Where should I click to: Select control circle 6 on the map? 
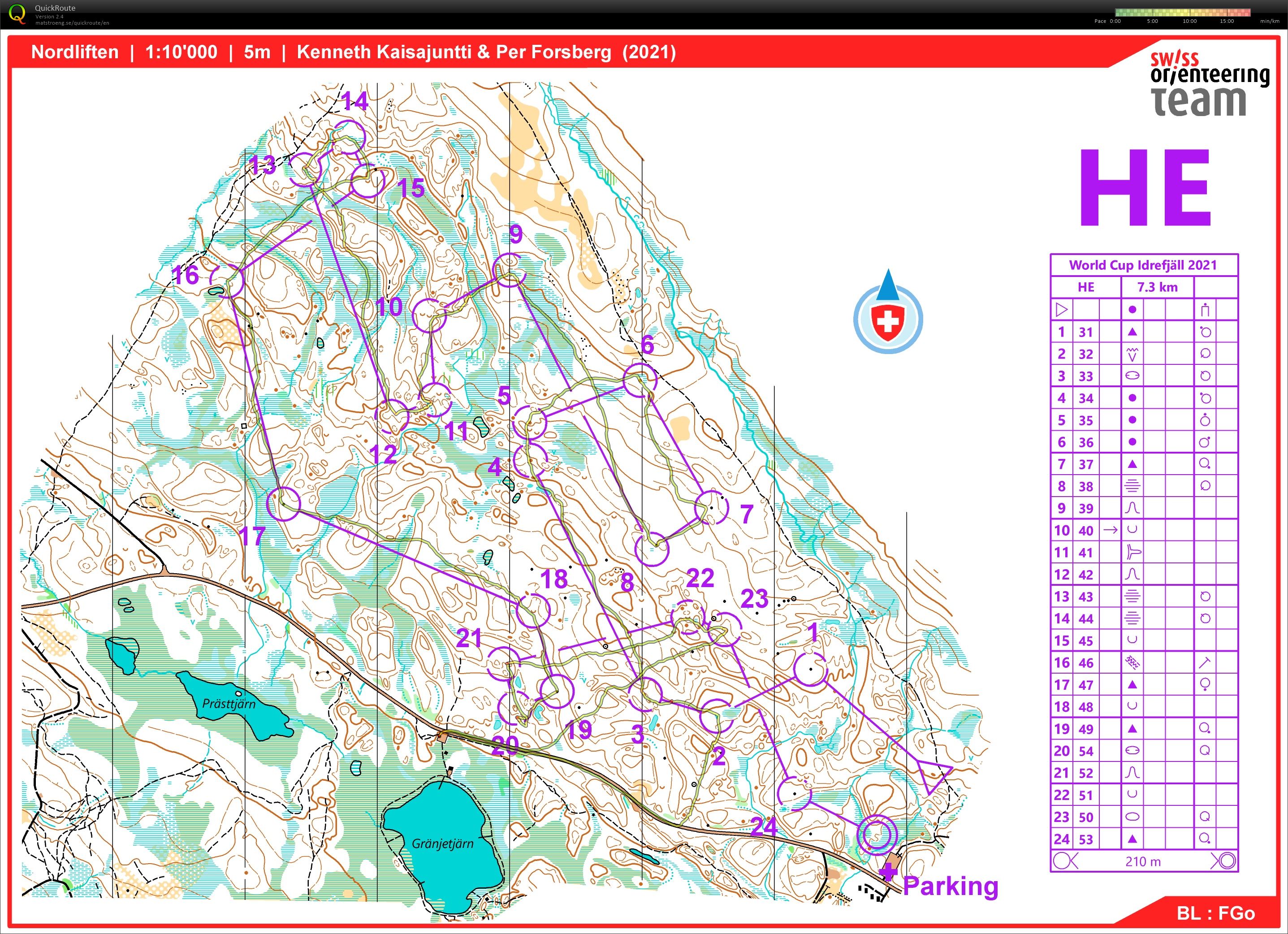point(640,381)
